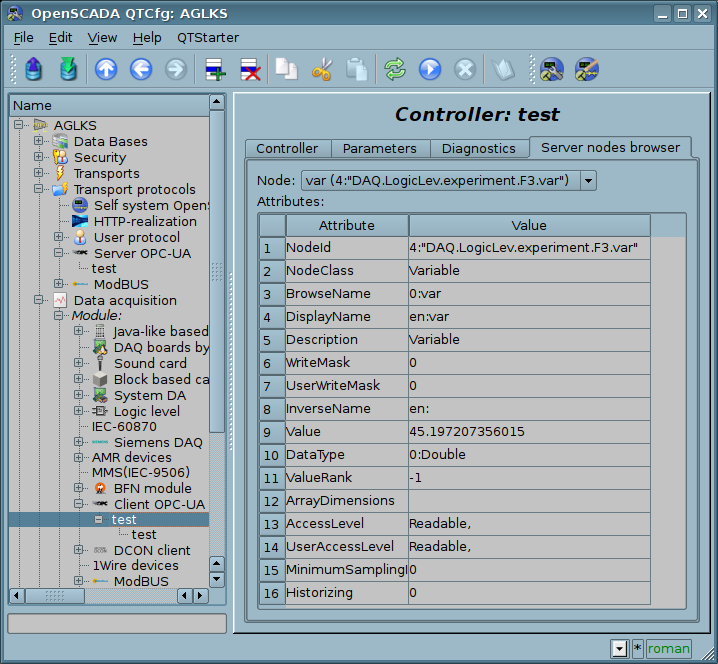718x664 pixels.
Task: Switch to the Diagnostics tab
Action: (x=479, y=148)
